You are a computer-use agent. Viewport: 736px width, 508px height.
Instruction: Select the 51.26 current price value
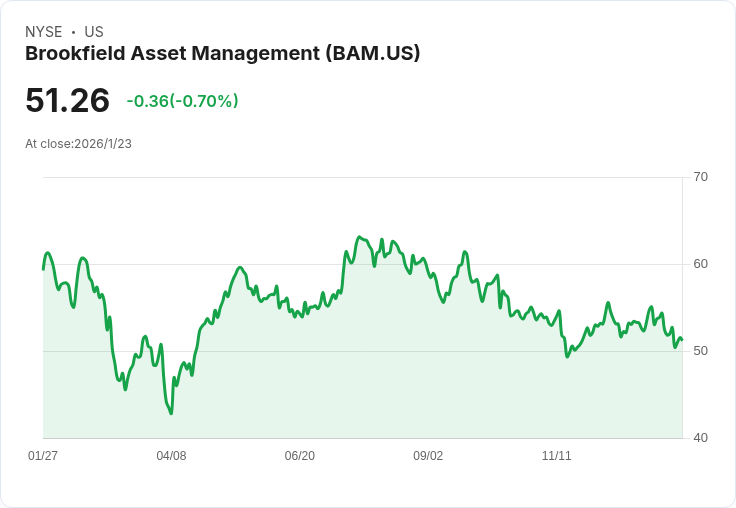pos(68,100)
